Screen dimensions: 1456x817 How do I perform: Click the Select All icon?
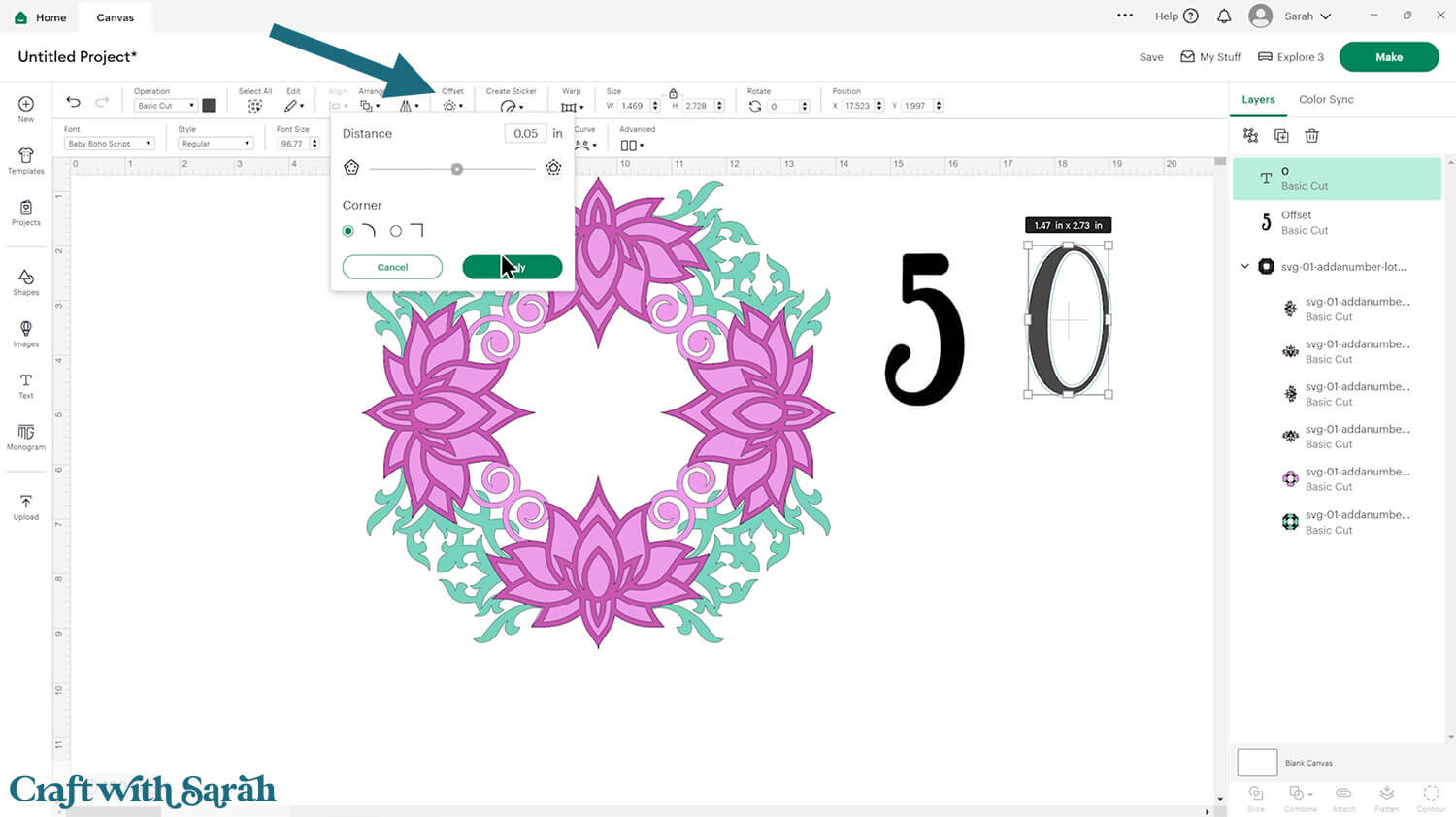coord(255,106)
